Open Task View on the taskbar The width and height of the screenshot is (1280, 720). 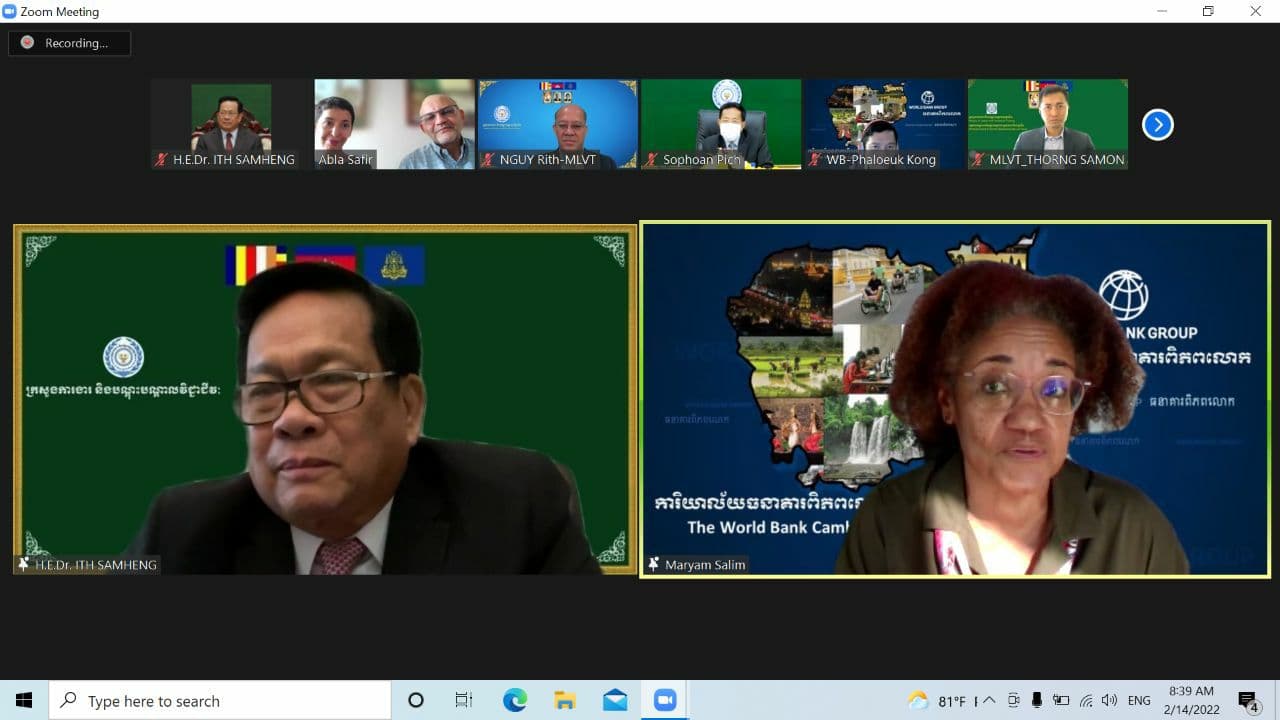[x=464, y=700]
